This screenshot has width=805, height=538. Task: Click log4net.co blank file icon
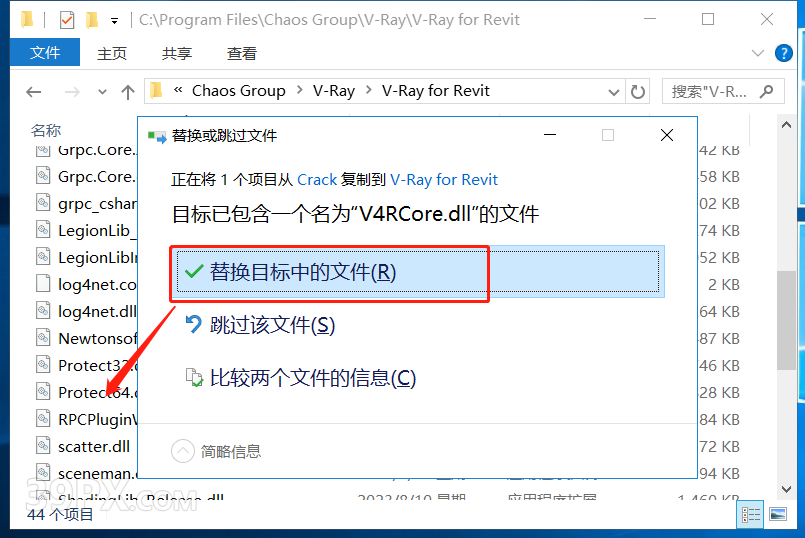[x=43, y=283]
